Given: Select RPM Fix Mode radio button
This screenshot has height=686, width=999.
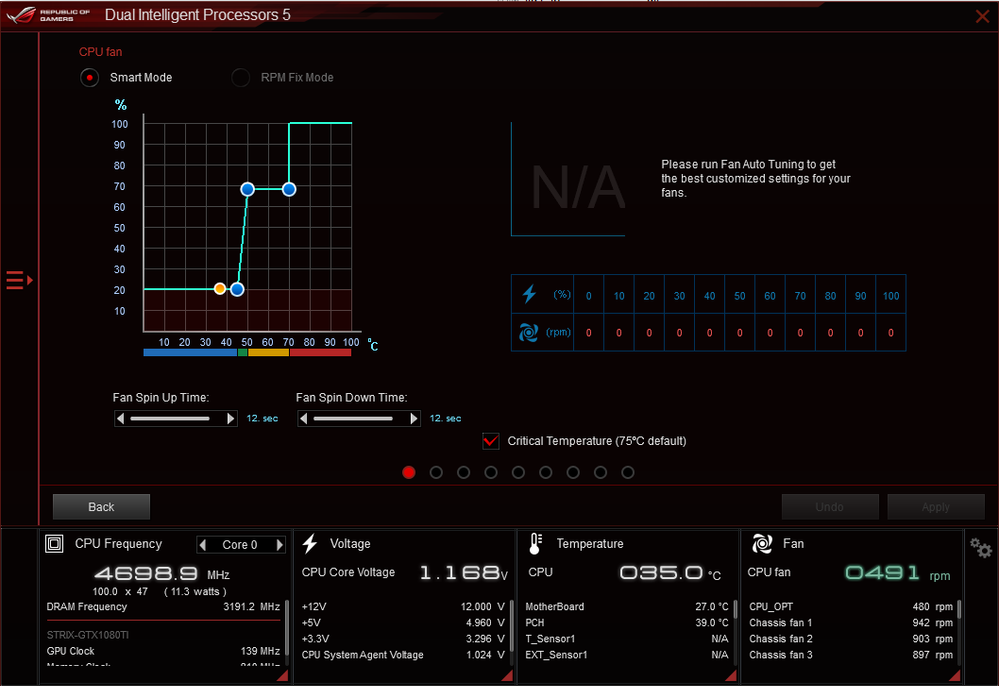Looking at the screenshot, I should coord(240,78).
